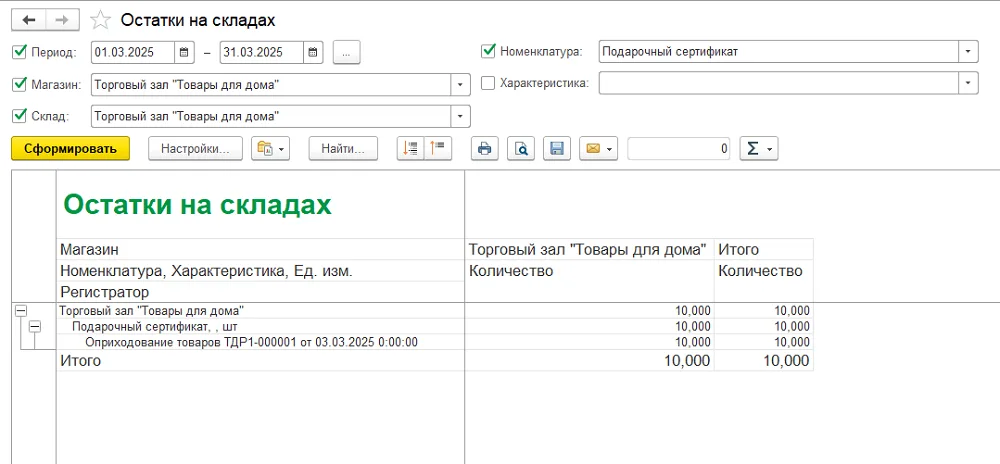The height and width of the screenshot is (464, 1000).
Task: Click the Итого column header
Action: tap(739, 249)
